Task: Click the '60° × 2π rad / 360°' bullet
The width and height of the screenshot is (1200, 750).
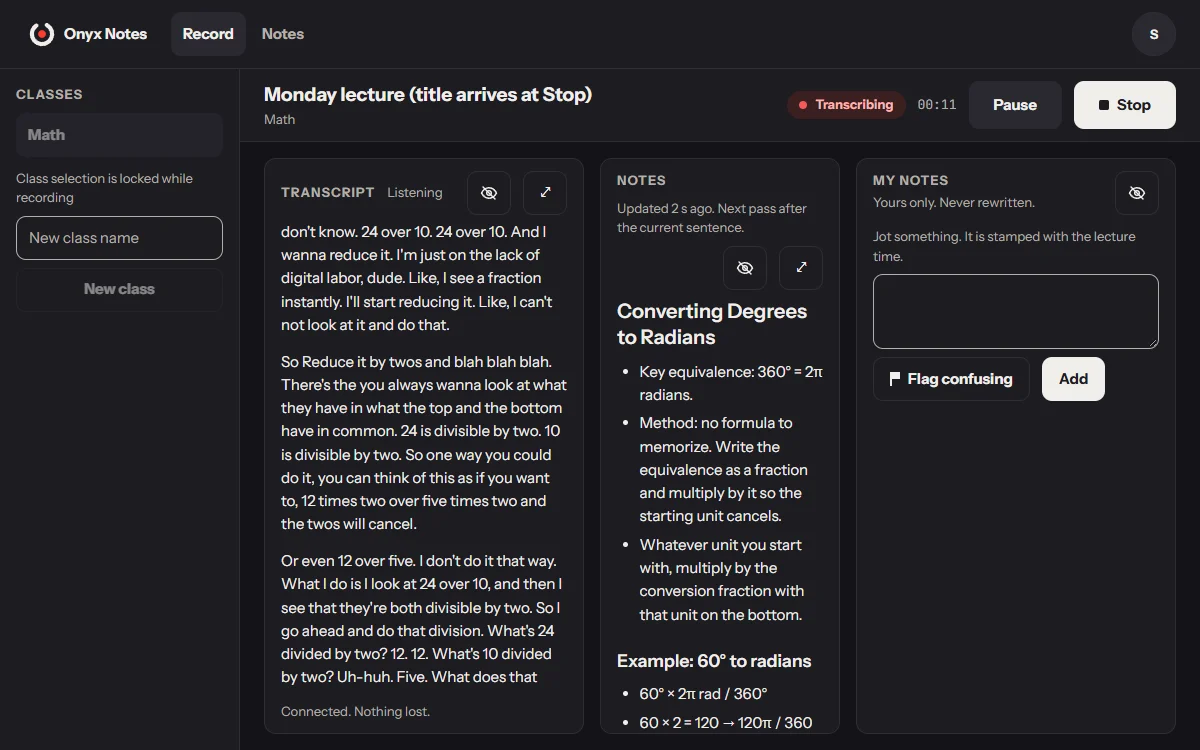Action: pos(704,694)
